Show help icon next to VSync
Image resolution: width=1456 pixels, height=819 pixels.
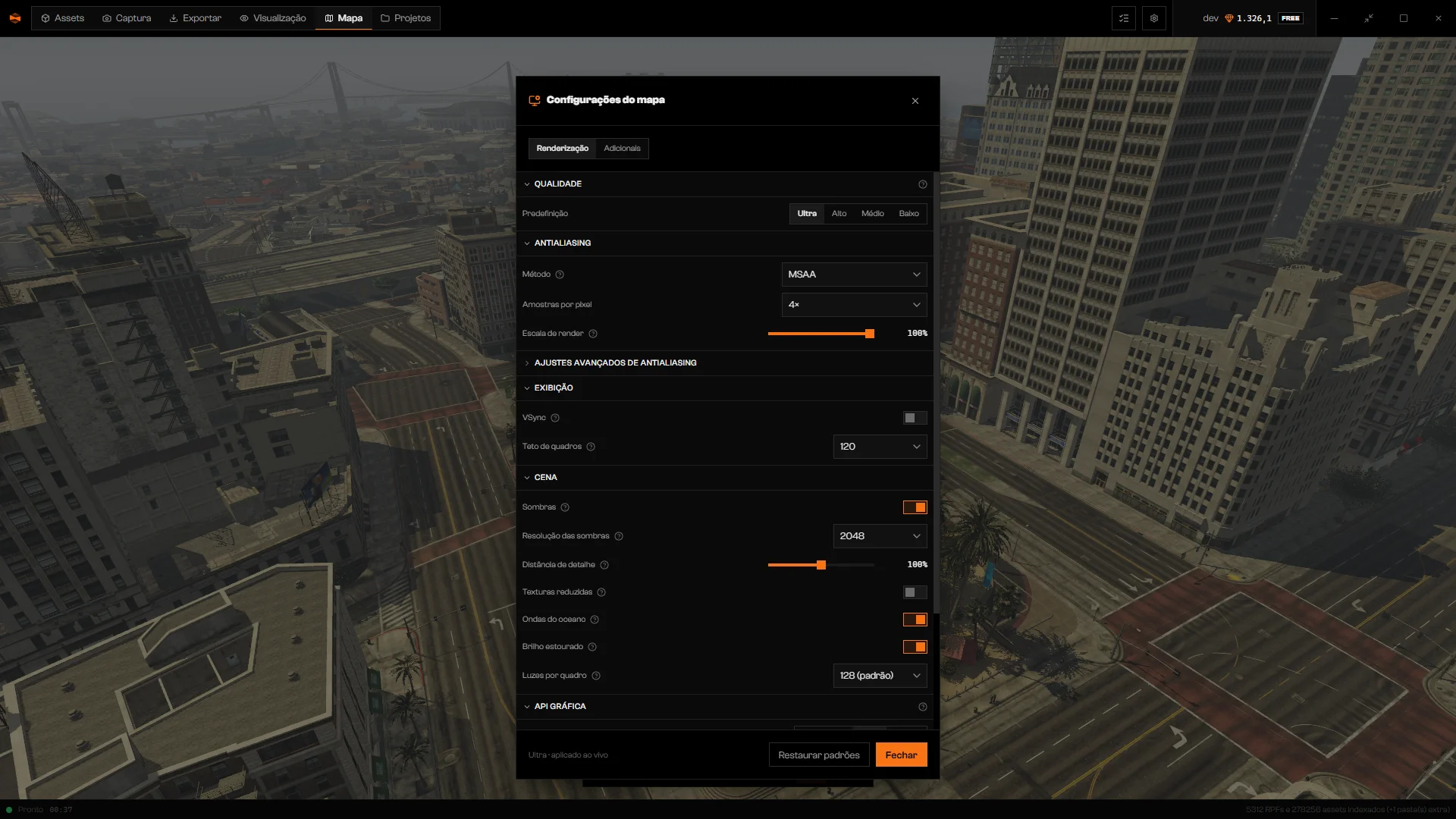555,418
